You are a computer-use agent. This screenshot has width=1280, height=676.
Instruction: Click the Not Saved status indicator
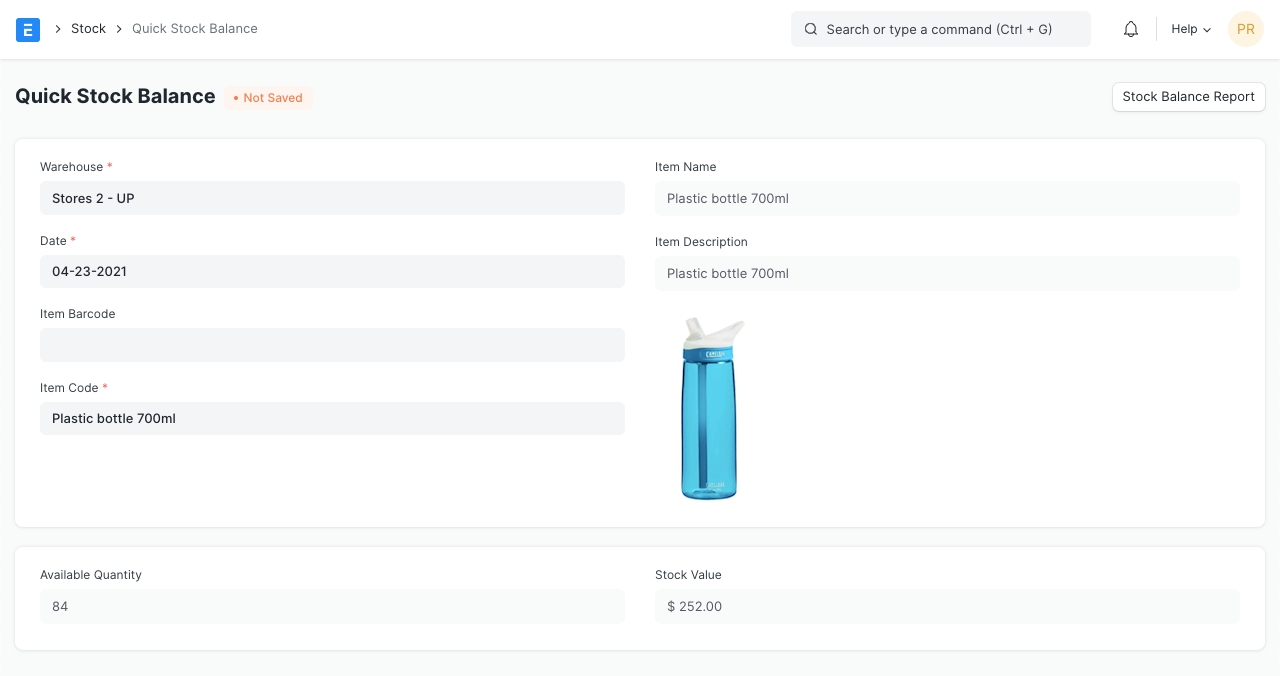268,98
